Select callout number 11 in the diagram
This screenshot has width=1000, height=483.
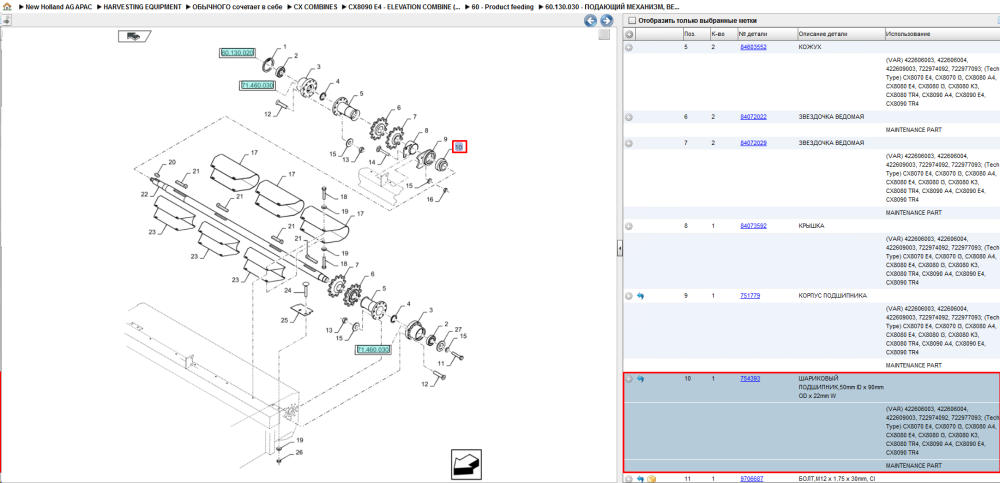tap(439, 363)
